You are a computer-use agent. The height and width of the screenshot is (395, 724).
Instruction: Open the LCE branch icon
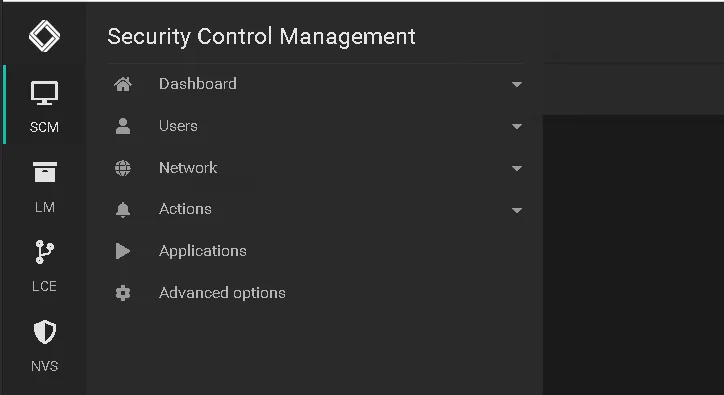[x=45, y=252]
